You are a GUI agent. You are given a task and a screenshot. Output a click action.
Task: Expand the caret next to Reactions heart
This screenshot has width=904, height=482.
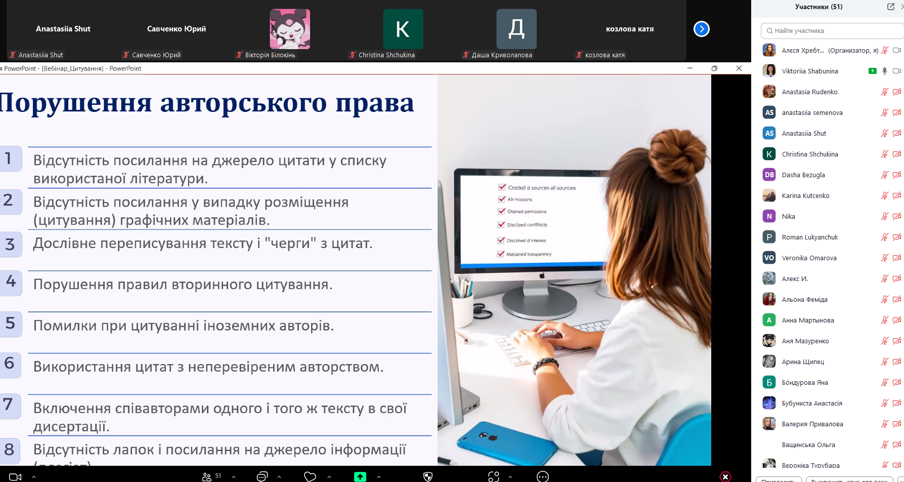(x=329, y=477)
